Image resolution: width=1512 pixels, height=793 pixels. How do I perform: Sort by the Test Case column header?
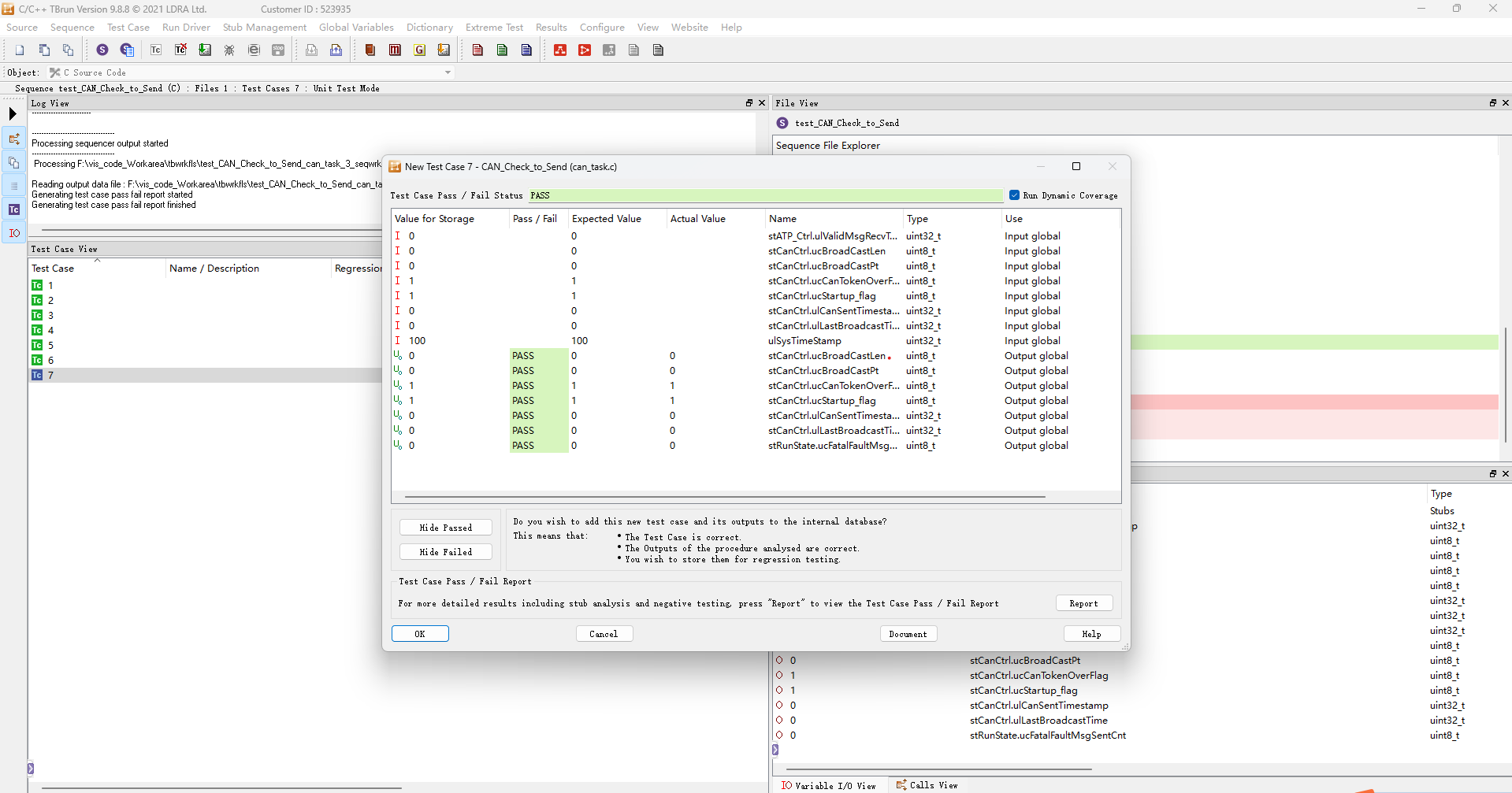(x=53, y=269)
